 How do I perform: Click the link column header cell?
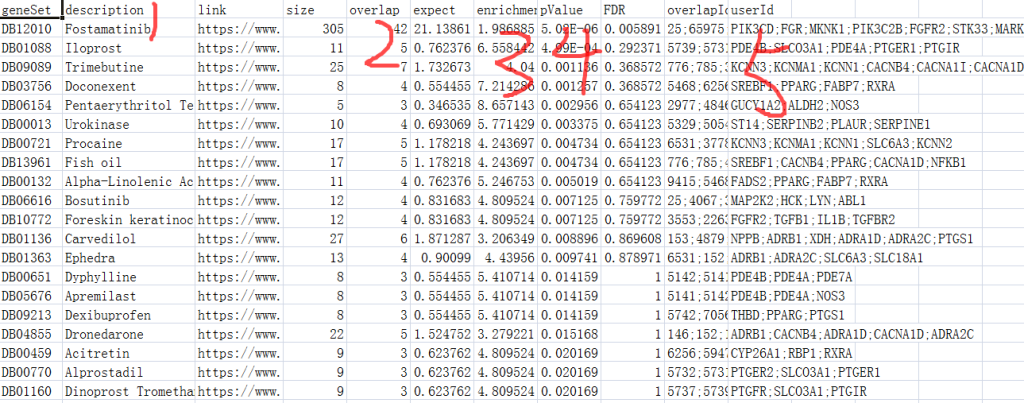238,10
